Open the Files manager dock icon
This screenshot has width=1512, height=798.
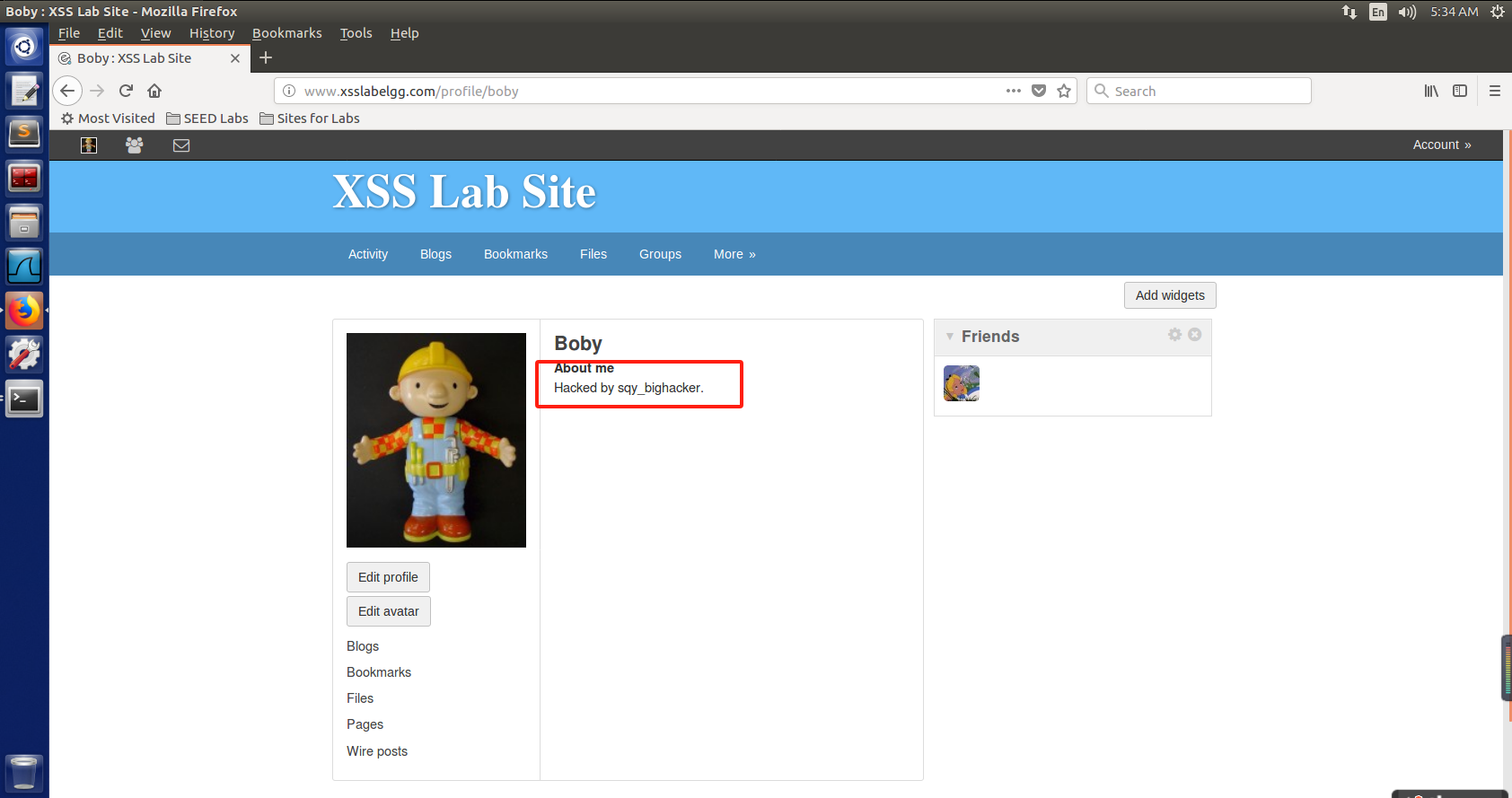(24, 222)
